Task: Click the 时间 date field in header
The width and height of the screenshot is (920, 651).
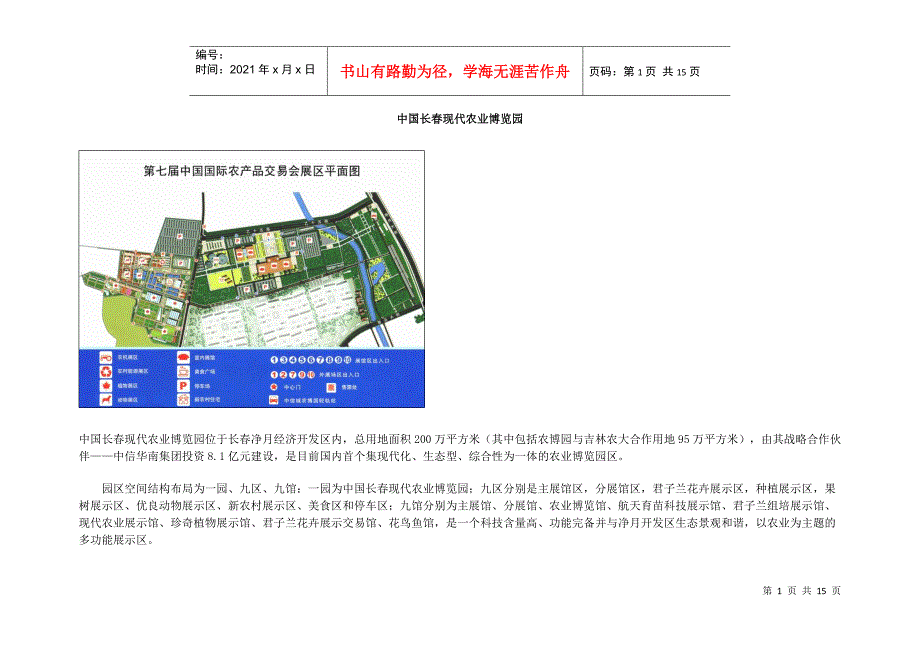Action: tap(254, 70)
